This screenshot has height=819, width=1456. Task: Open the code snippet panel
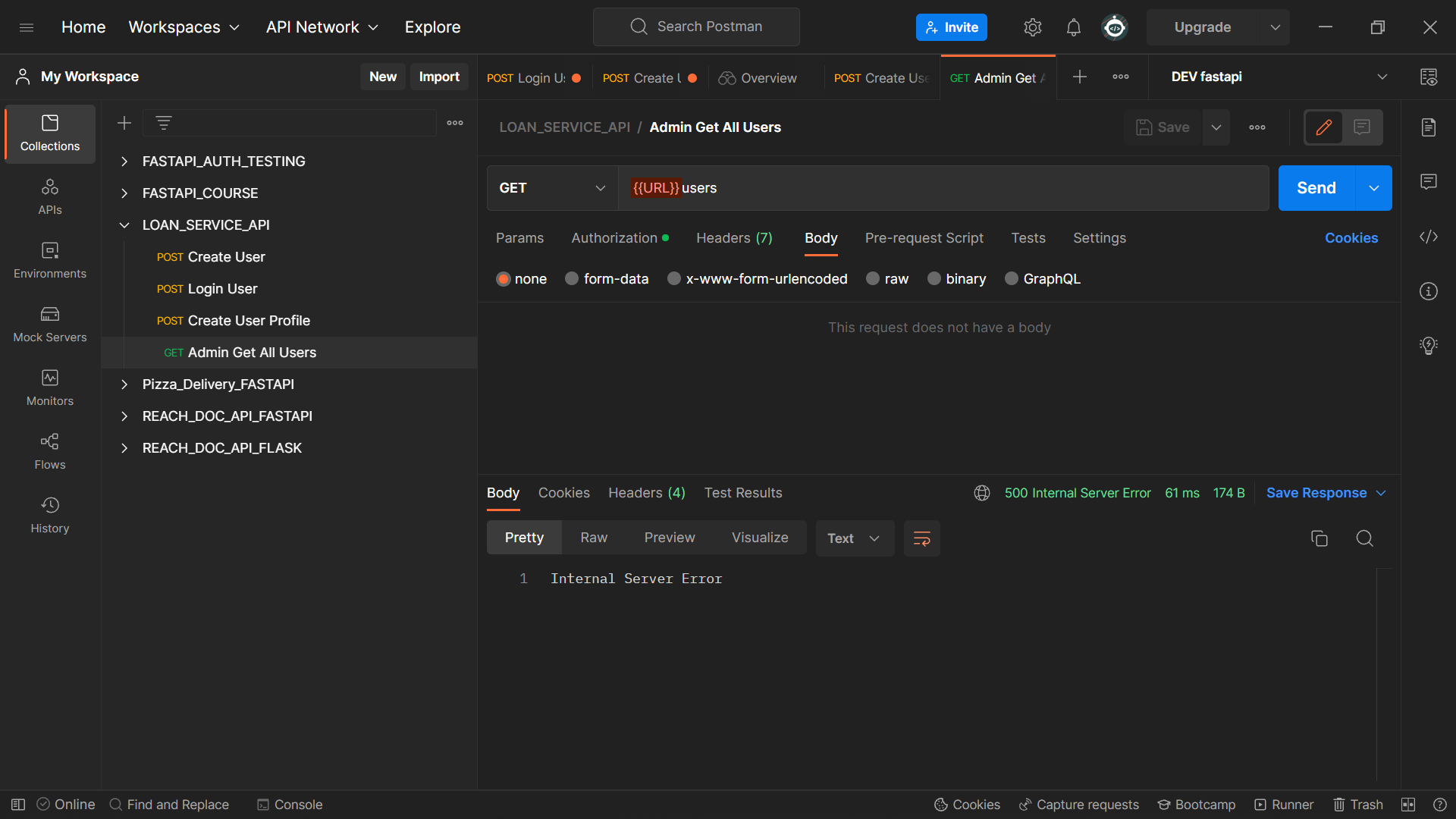(1429, 237)
